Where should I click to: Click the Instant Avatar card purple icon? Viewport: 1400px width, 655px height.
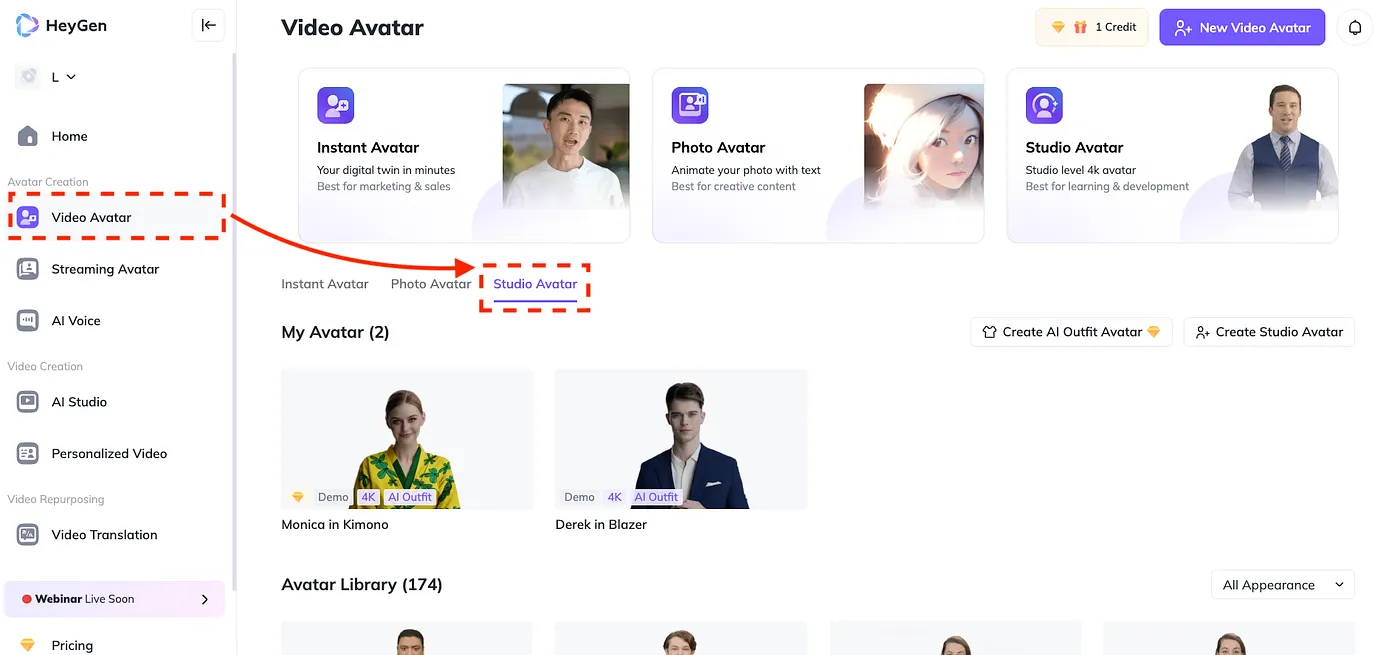[335, 105]
